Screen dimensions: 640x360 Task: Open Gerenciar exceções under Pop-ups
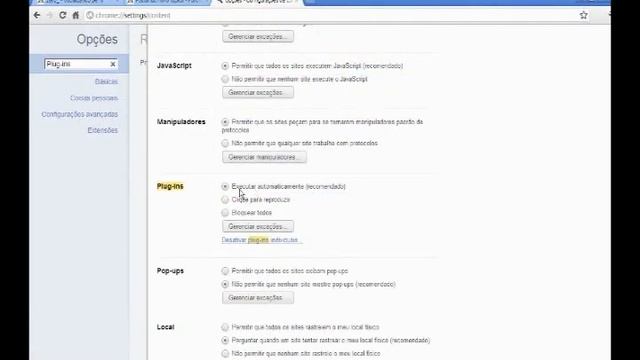(258, 298)
